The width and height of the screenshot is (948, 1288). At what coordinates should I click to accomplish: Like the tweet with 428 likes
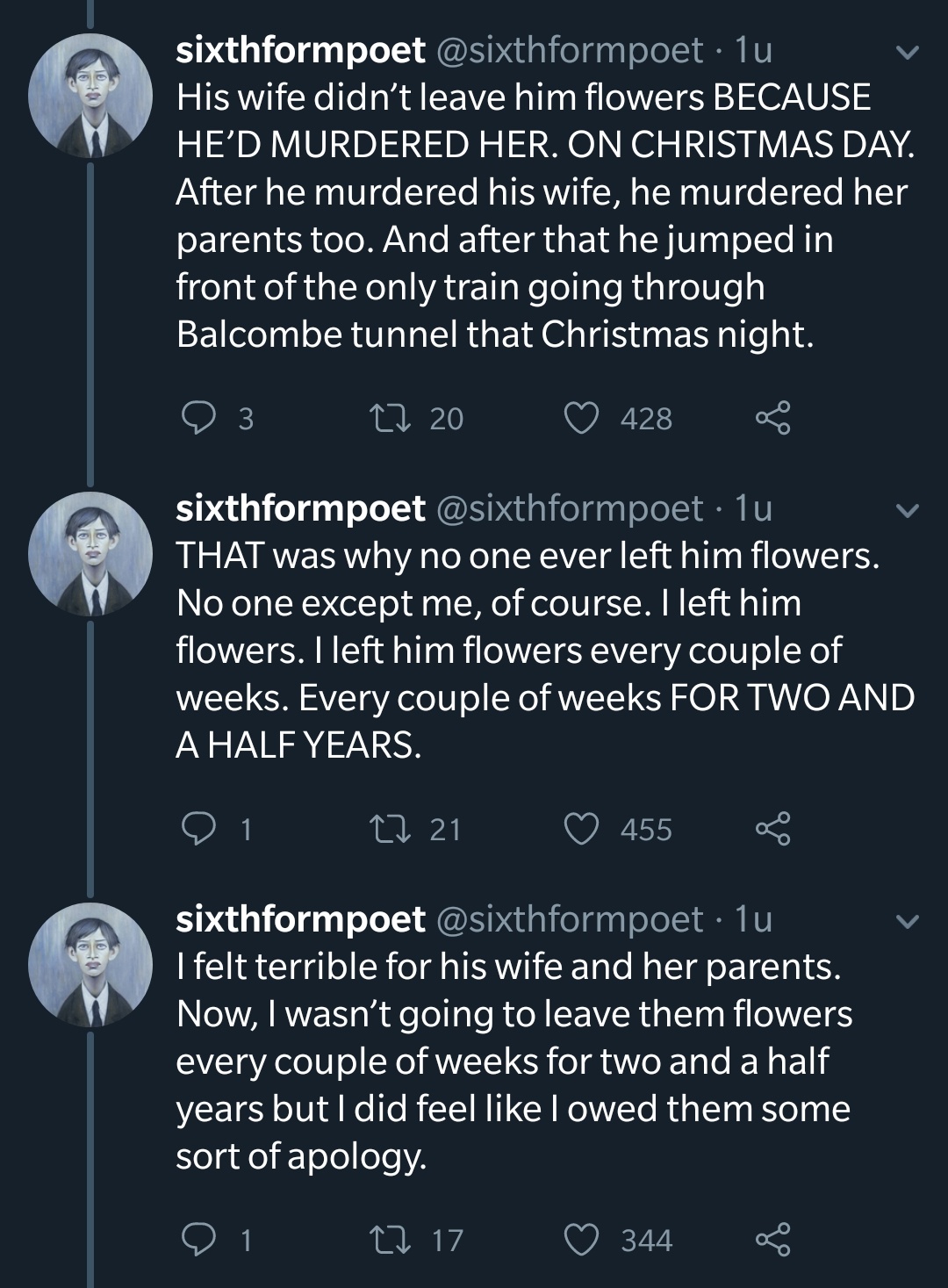coord(581,418)
